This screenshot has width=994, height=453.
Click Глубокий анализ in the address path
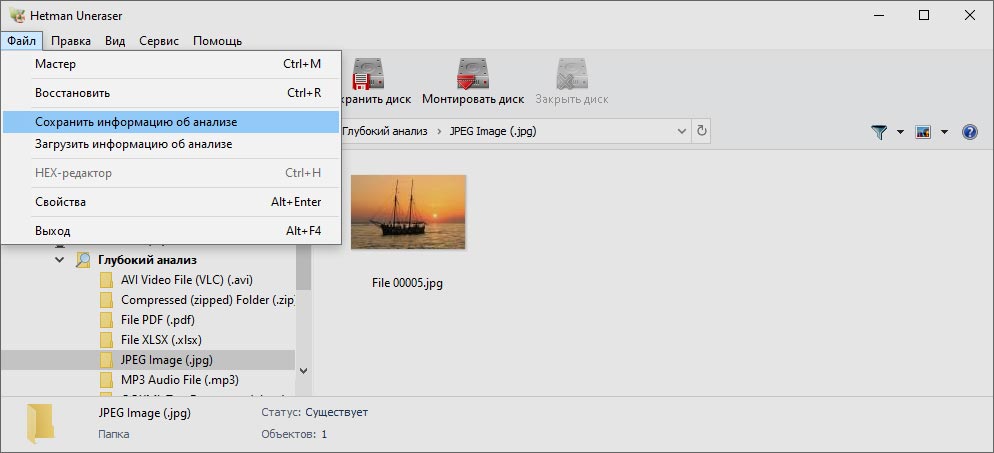(384, 131)
